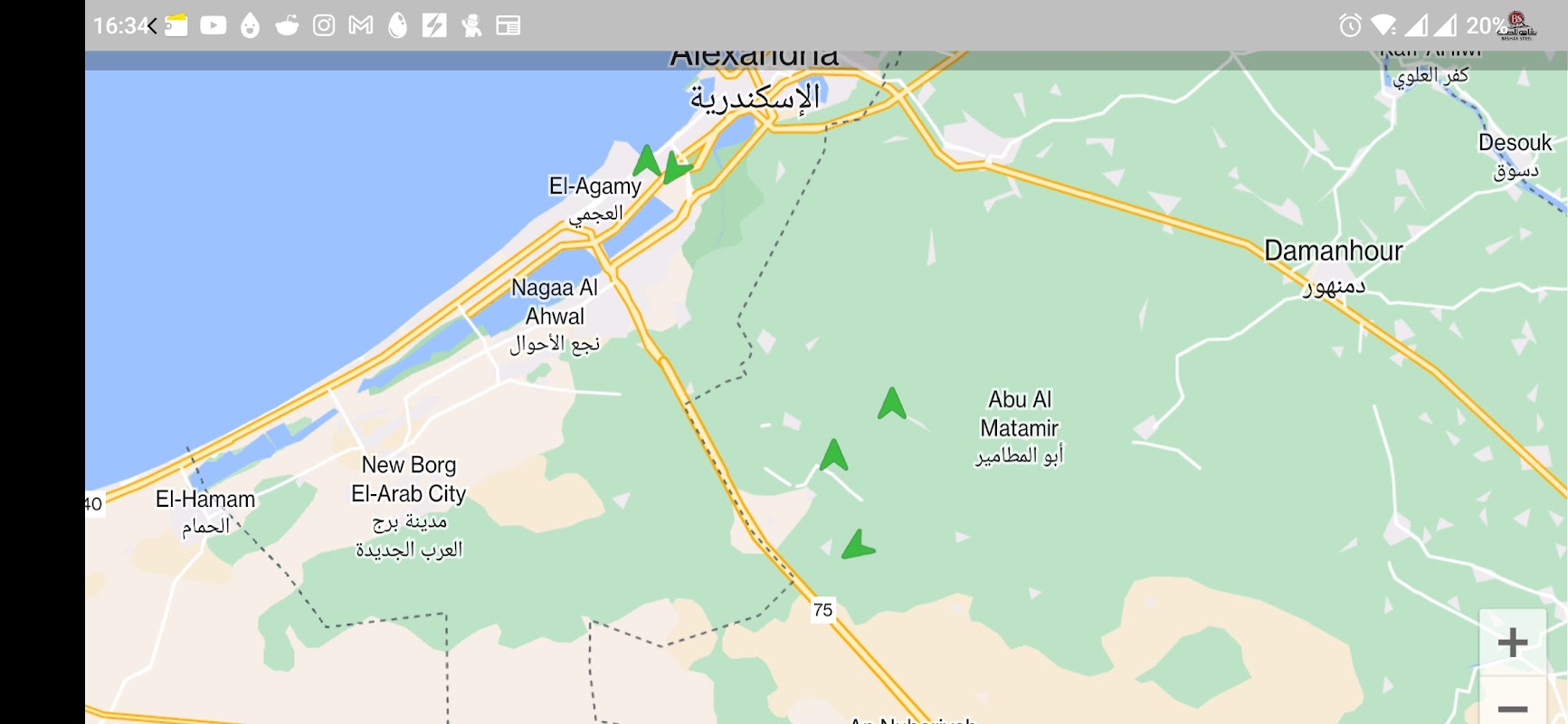Tap the news feed notification icon
The height and width of the screenshot is (724, 1568).
click(508, 25)
